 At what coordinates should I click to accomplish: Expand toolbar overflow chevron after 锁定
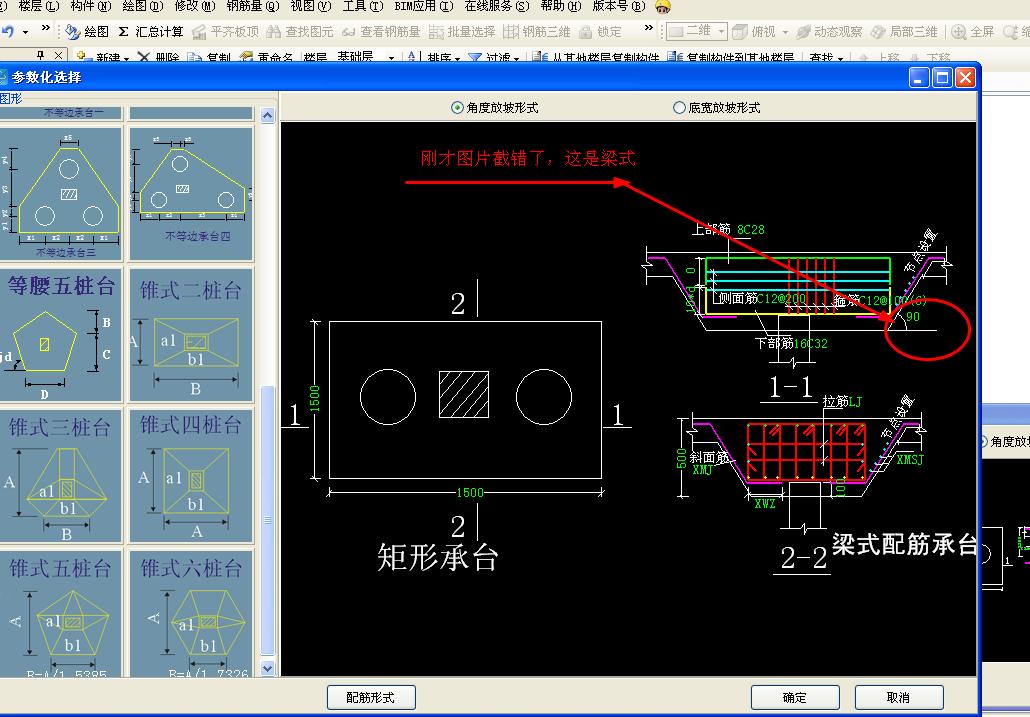click(648, 28)
